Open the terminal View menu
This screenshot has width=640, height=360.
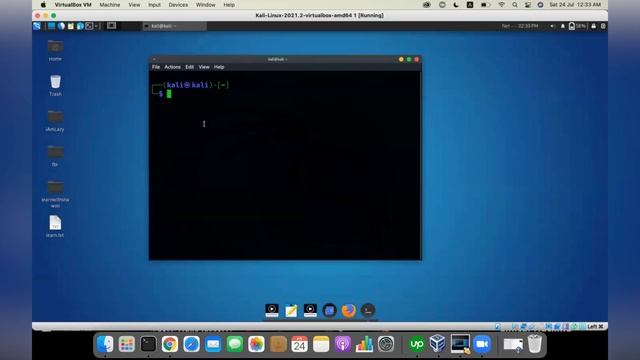[204, 67]
